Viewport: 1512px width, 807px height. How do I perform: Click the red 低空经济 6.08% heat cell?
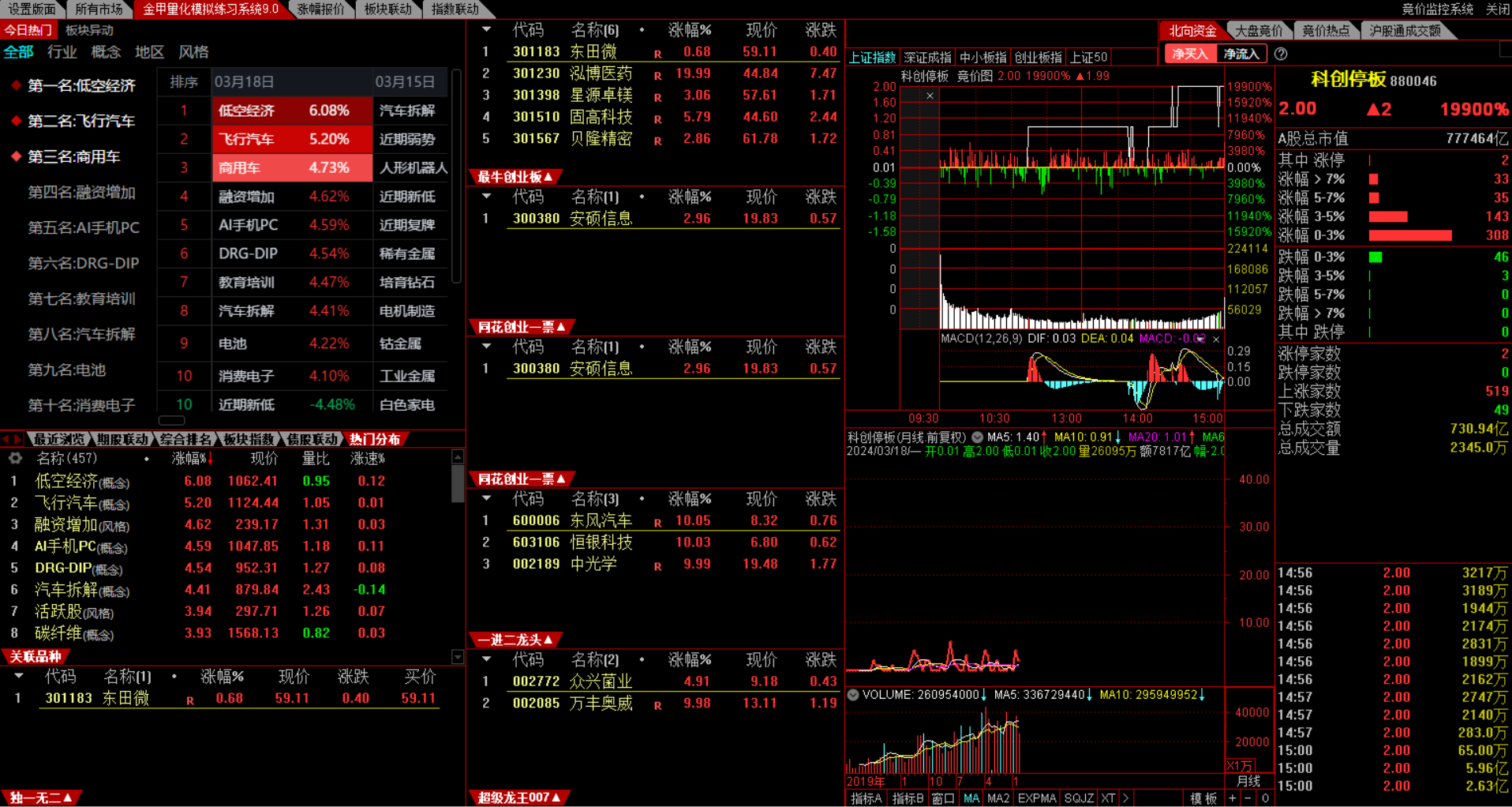(292, 111)
